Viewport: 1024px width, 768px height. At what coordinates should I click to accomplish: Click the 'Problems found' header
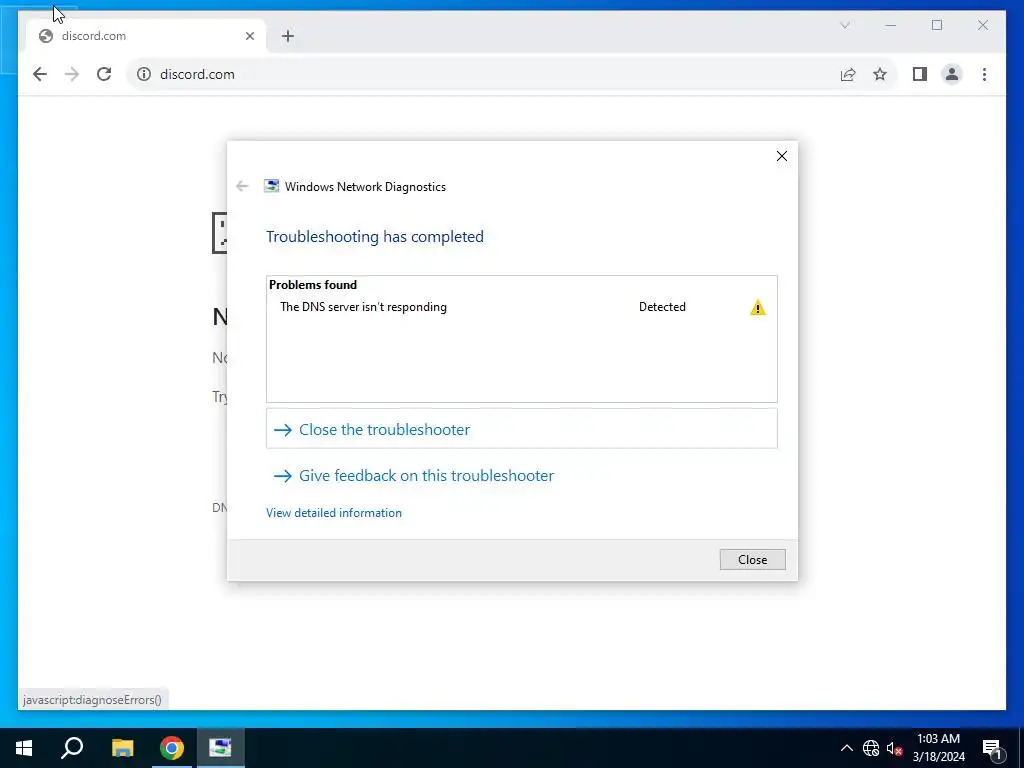[x=313, y=285]
